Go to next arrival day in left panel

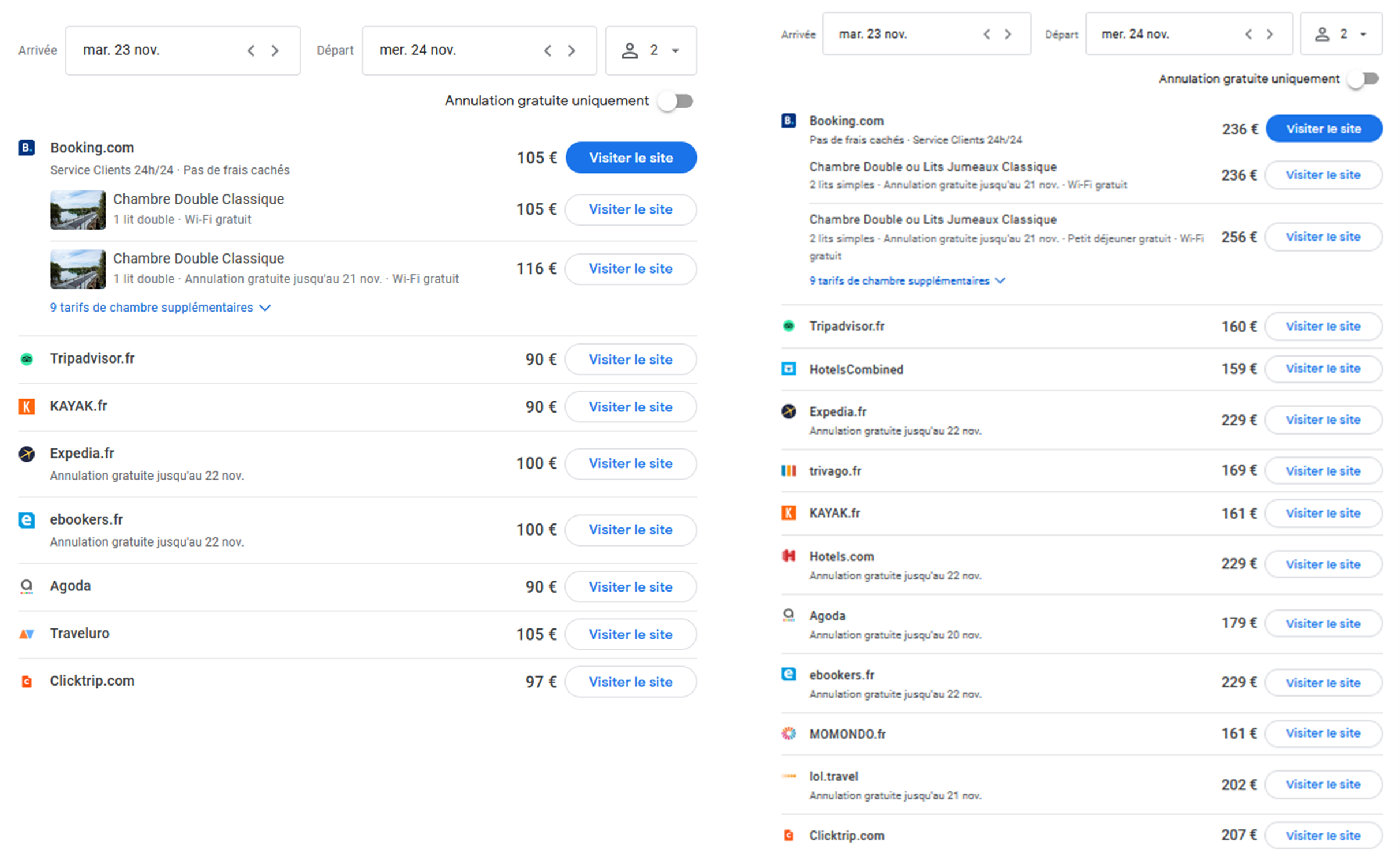tap(275, 51)
